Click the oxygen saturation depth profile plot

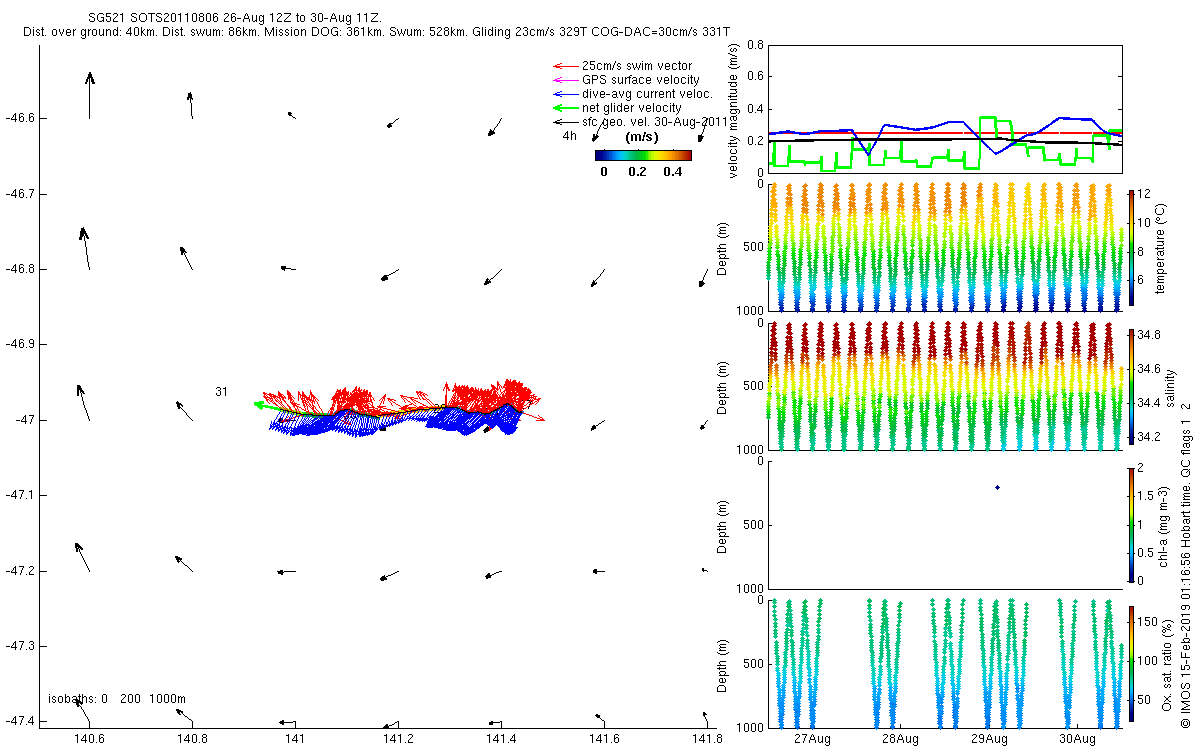[x=945, y=663]
